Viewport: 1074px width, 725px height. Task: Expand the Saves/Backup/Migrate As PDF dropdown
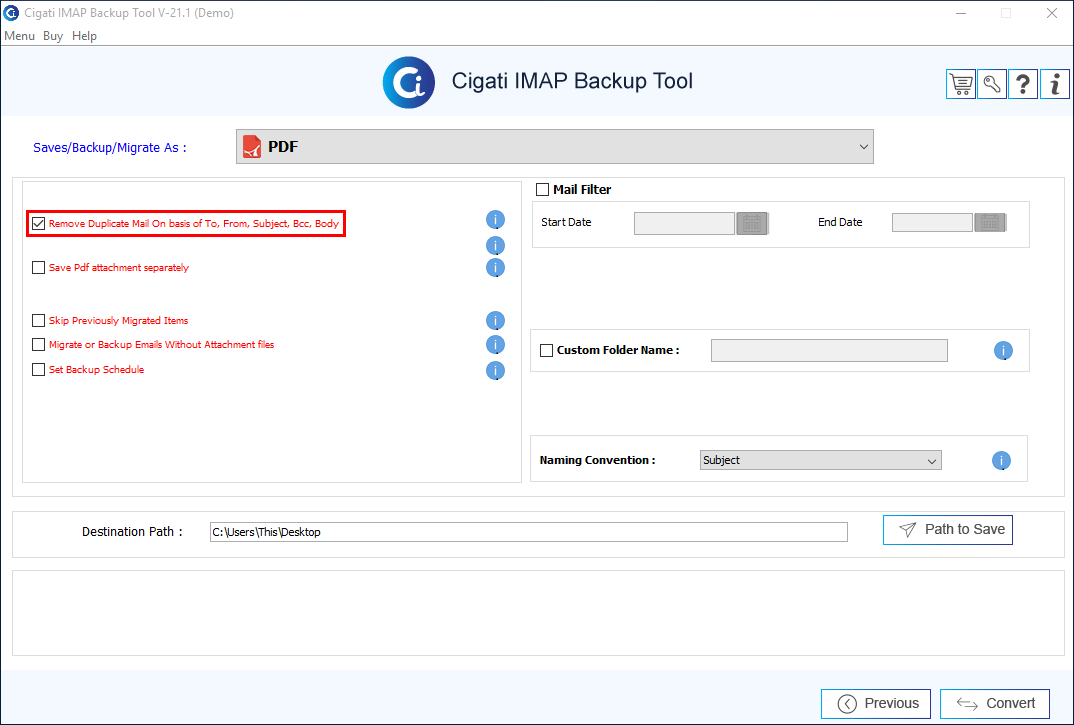[555, 147]
